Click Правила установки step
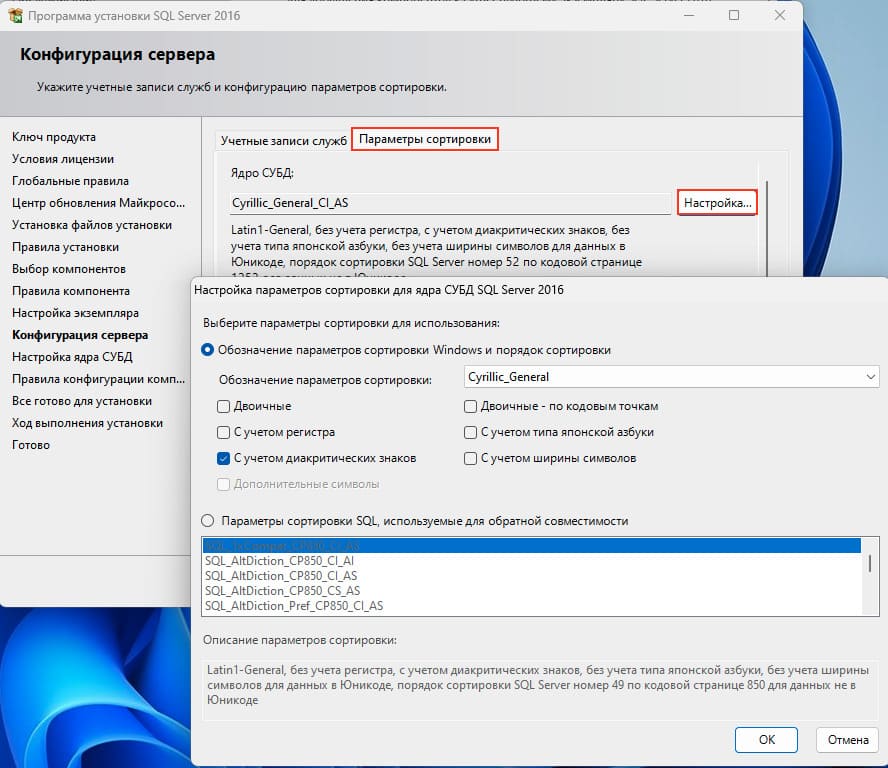The height and width of the screenshot is (768, 888). pos(65,247)
